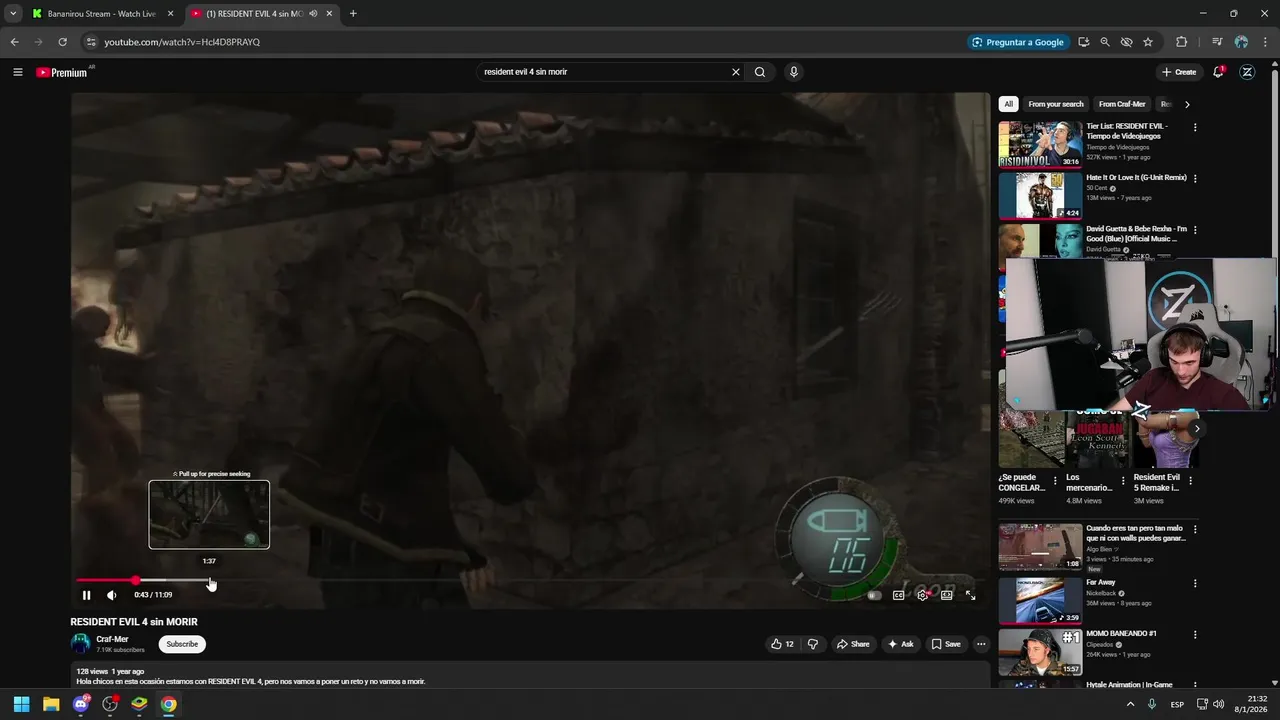
Task: Click the Ask button
Action: [x=900, y=644]
